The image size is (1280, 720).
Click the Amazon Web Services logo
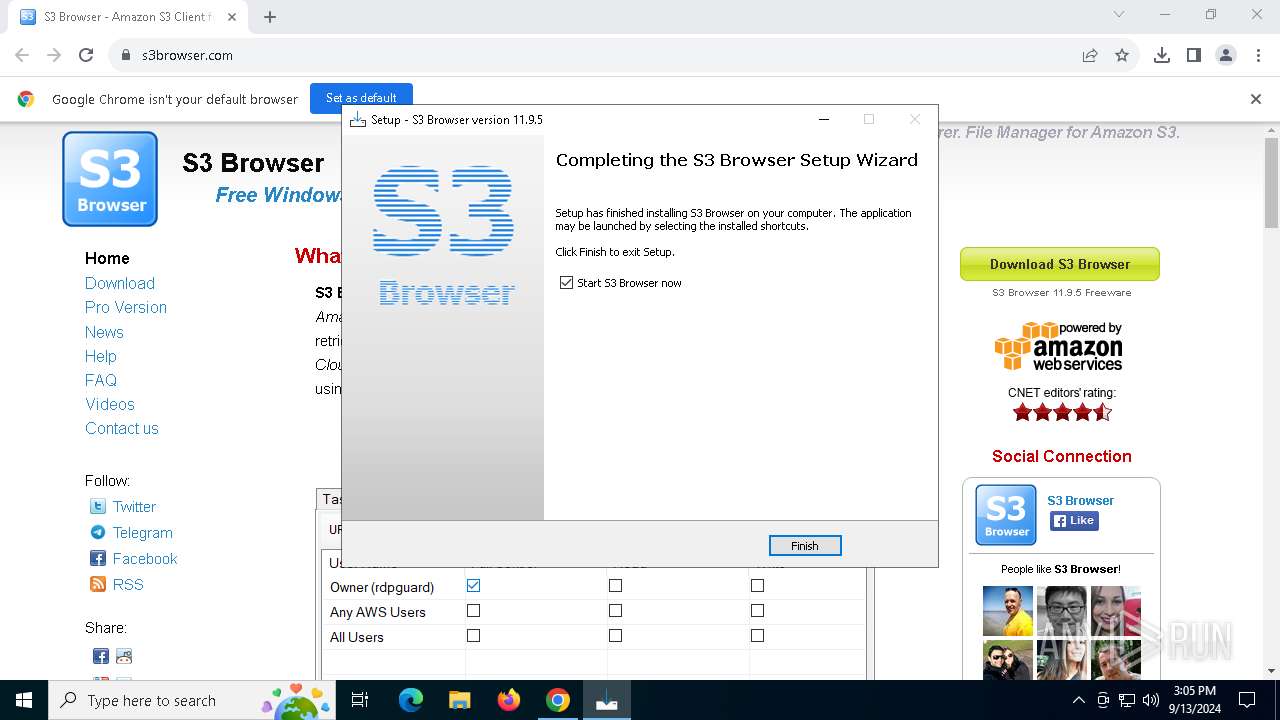point(1059,347)
